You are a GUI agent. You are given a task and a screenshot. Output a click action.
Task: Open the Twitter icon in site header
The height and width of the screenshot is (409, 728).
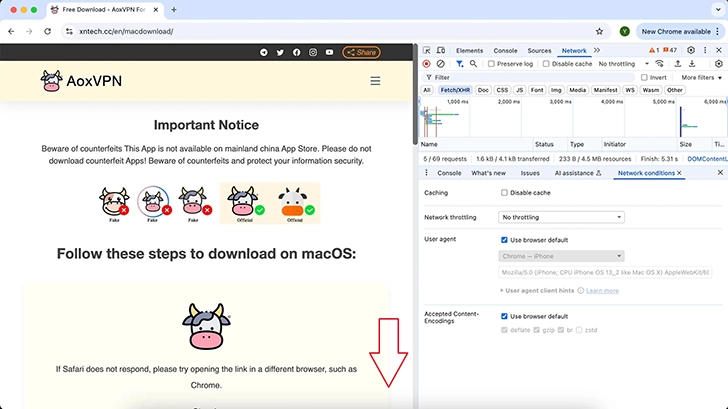pos(280,52)
